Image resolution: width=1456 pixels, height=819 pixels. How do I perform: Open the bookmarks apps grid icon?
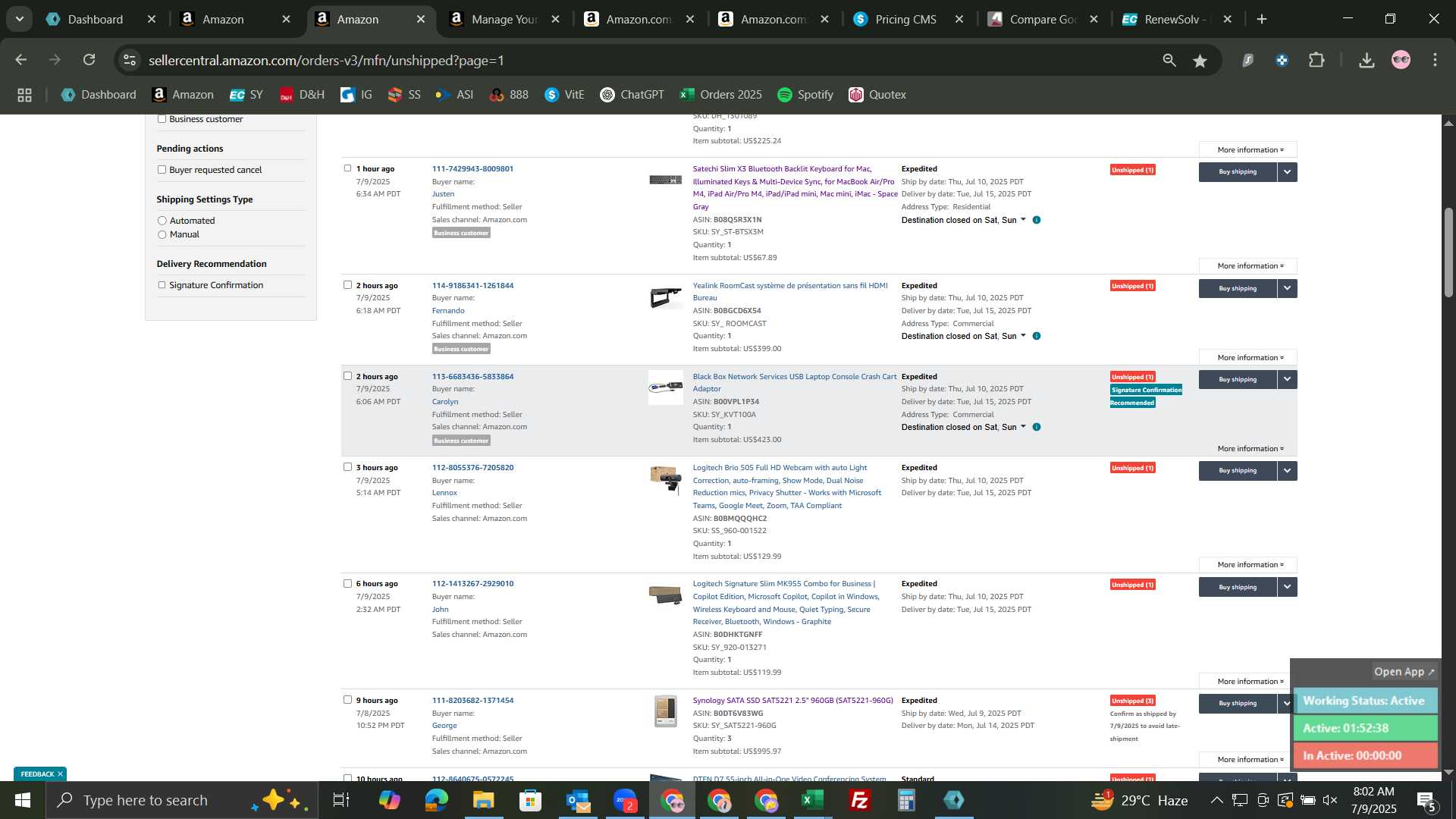coord(24,95)
